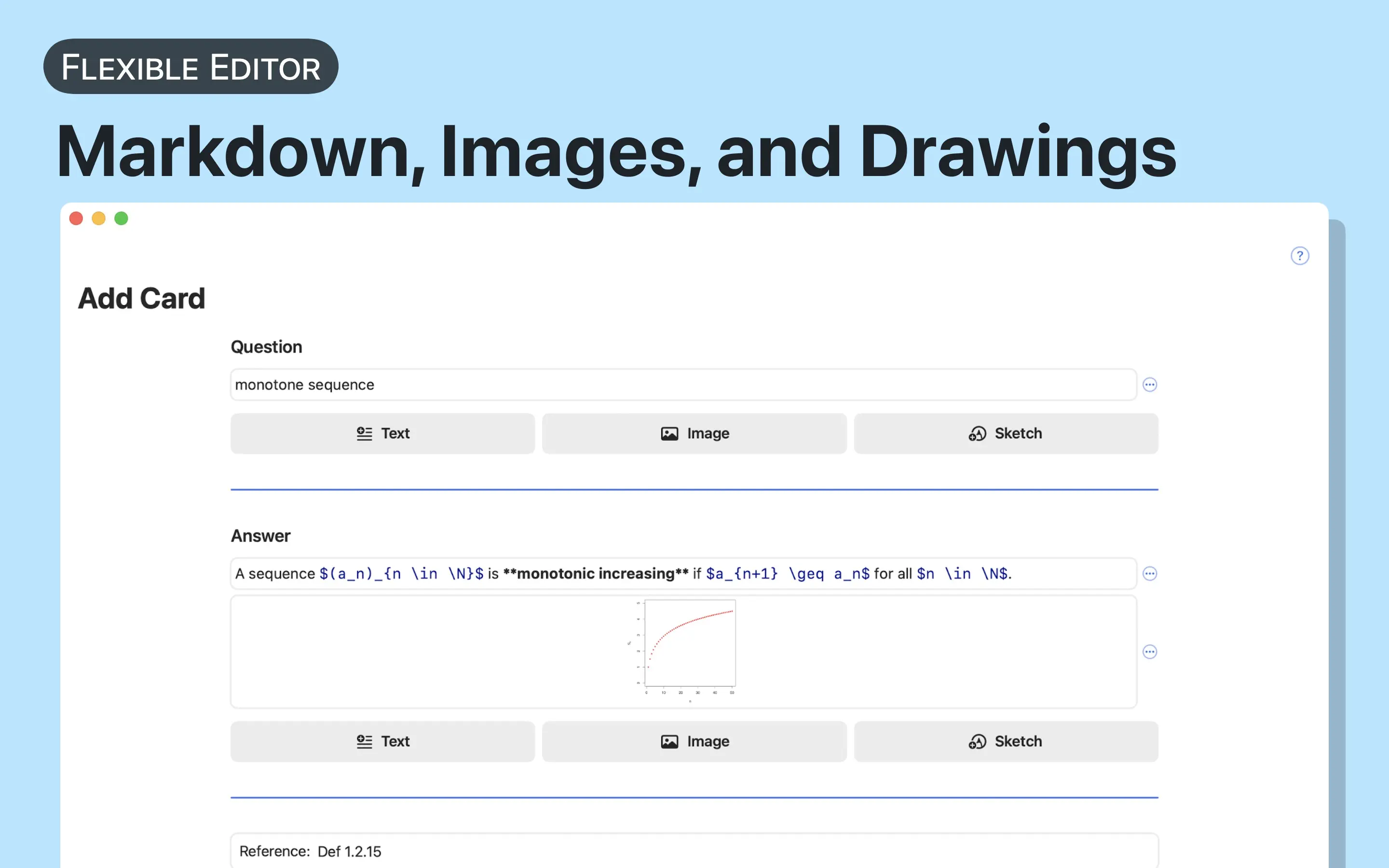Click the green fullscreen window button
The height and width of the screenshot is (868, 1389).
pyautogui.click(x=121, y=218)
